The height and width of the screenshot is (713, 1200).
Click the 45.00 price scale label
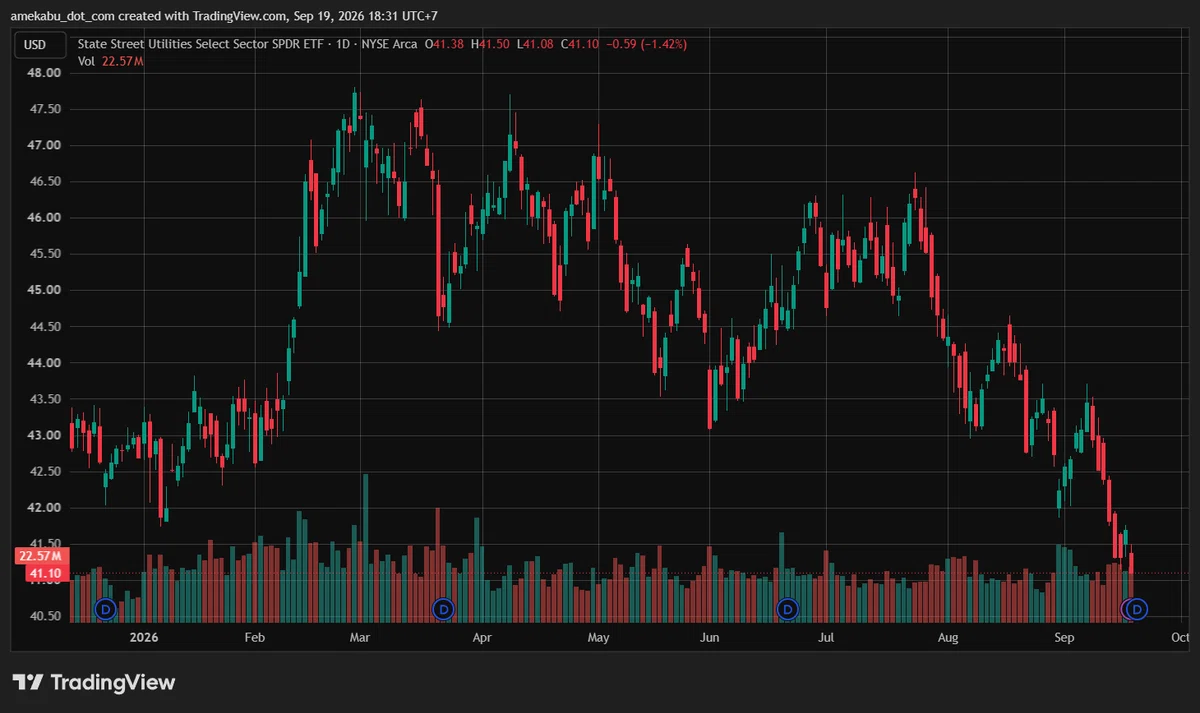pos(44,290)
